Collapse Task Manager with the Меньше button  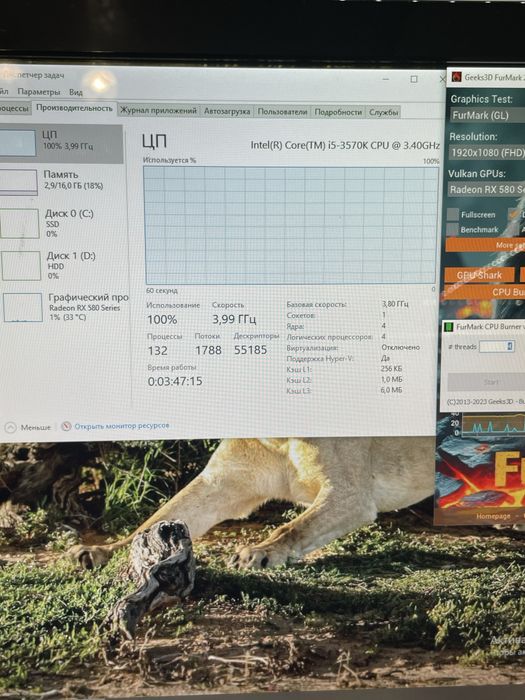coord(28,427)
